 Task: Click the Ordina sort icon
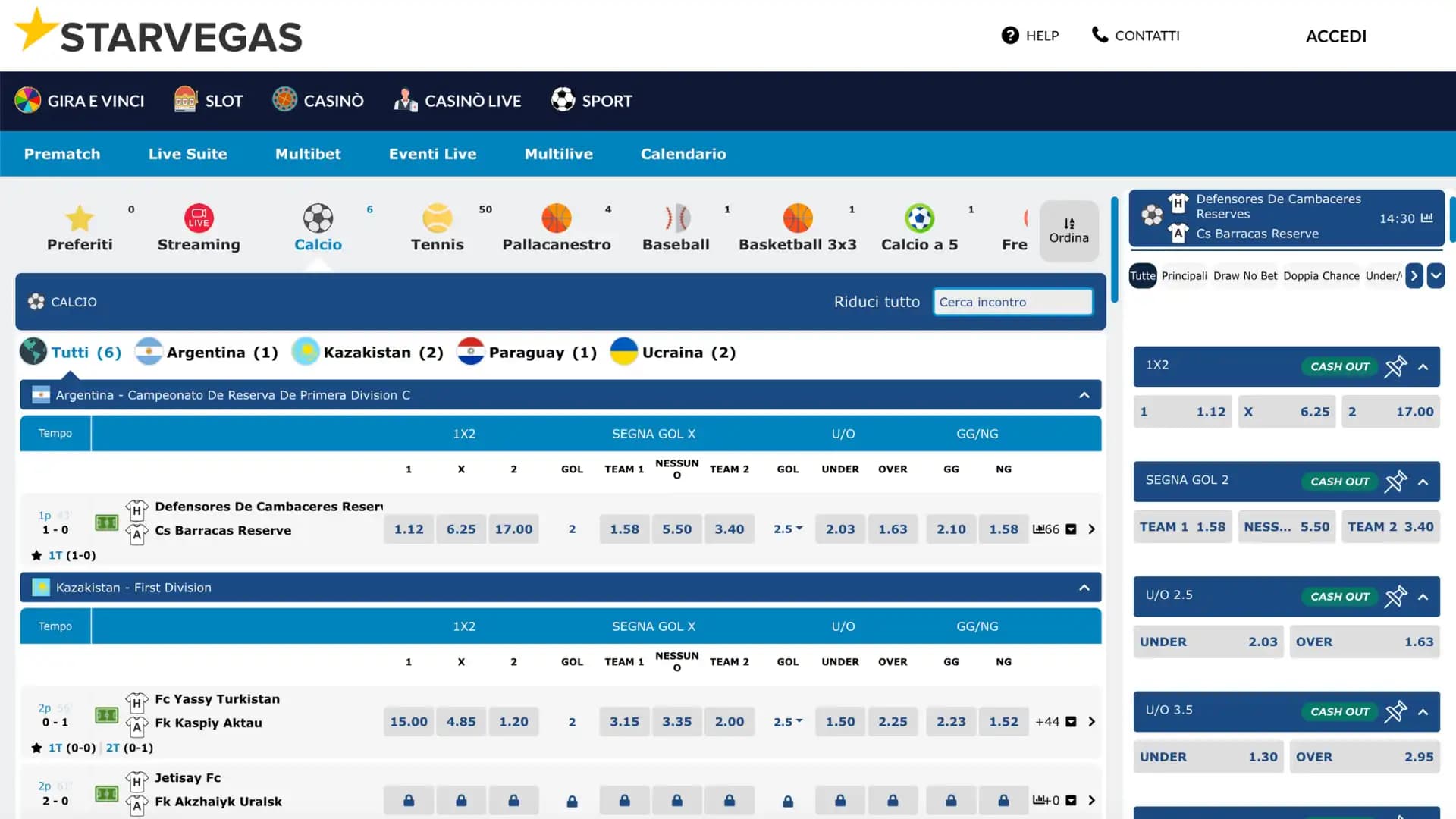coord(1068,224)
